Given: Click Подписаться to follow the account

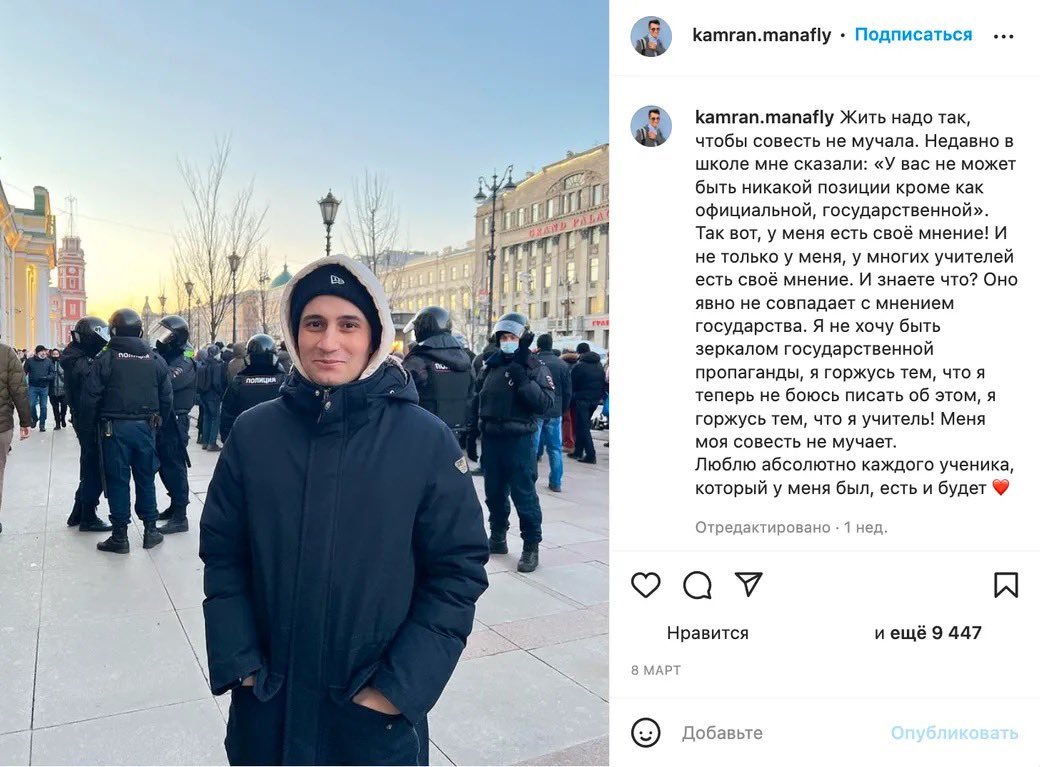Looking at the screenshot, I should (x=913, y=35).
